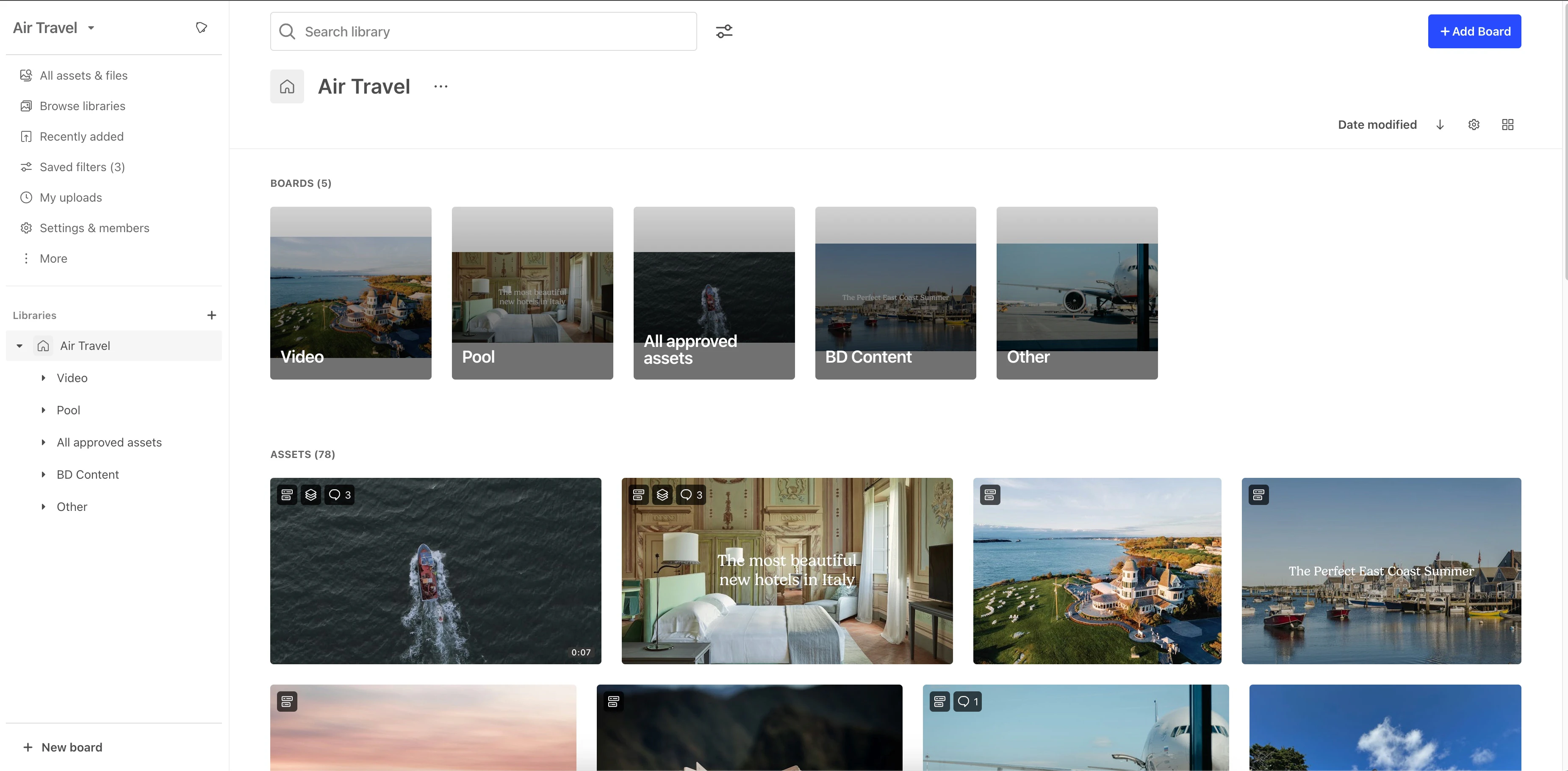Create a New board from the sidebar
The height and width of the screenshot is (771, 1568).
tap(62, 747)
